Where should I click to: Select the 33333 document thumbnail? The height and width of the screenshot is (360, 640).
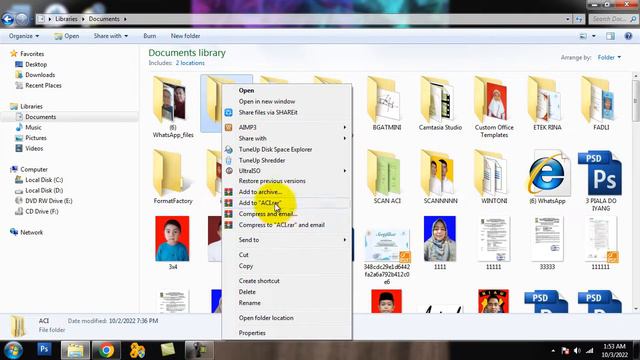tap(547, 243)
